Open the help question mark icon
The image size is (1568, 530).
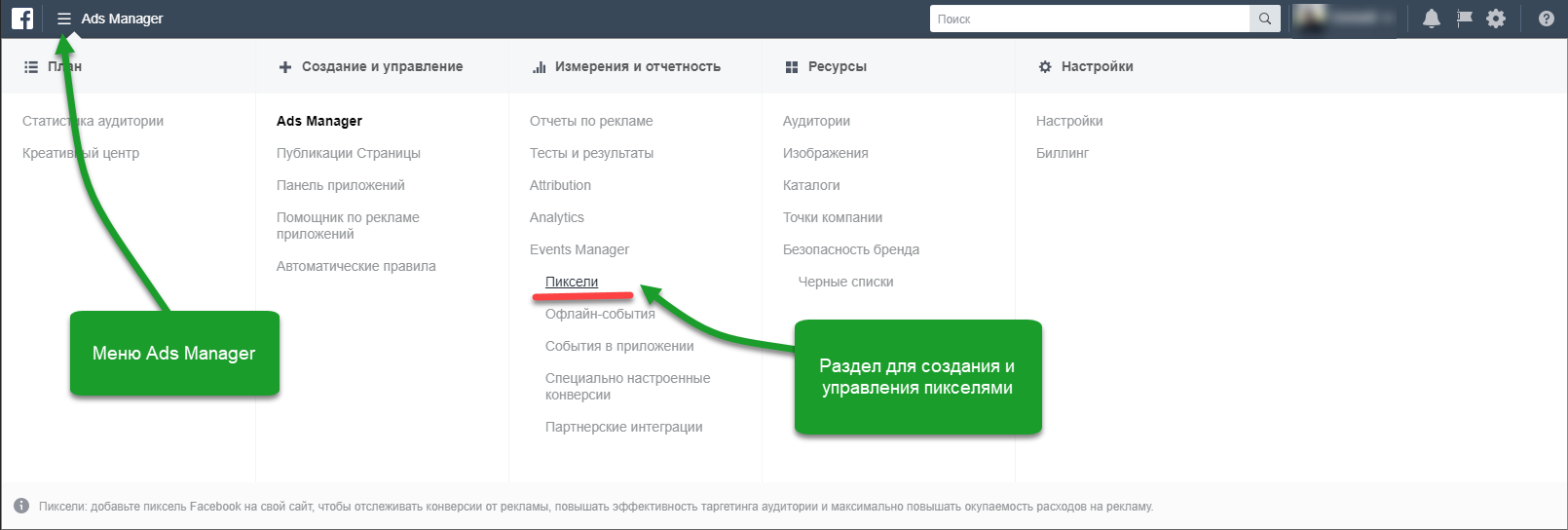(1547, 19)
